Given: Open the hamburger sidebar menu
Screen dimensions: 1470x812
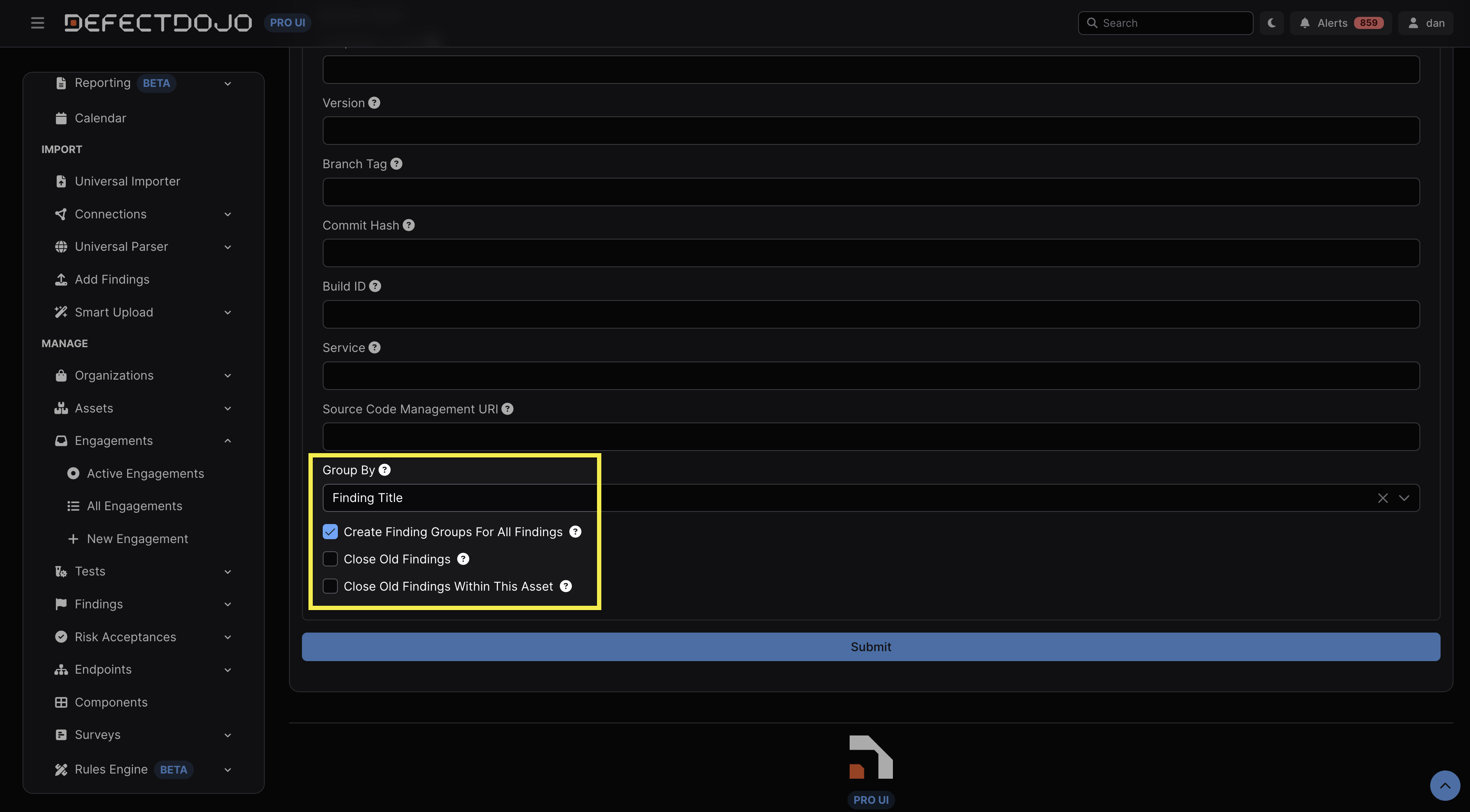Looking at the screenshot, I should pyautogui.click(x=38, y=23).
